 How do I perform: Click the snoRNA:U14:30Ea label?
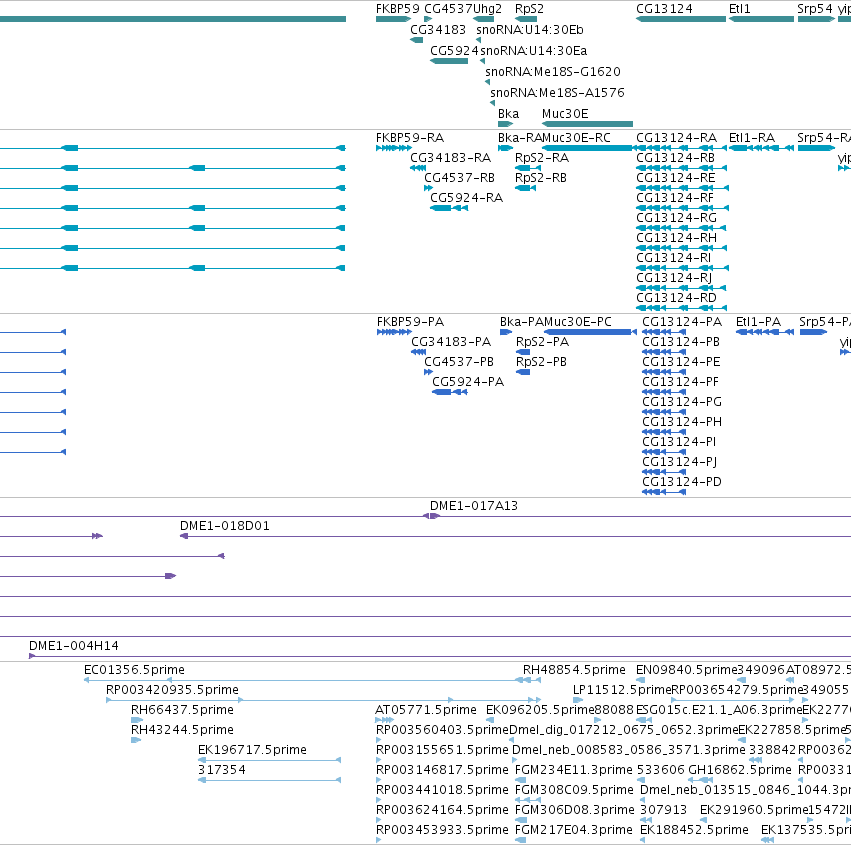click(x=534, y=51)
